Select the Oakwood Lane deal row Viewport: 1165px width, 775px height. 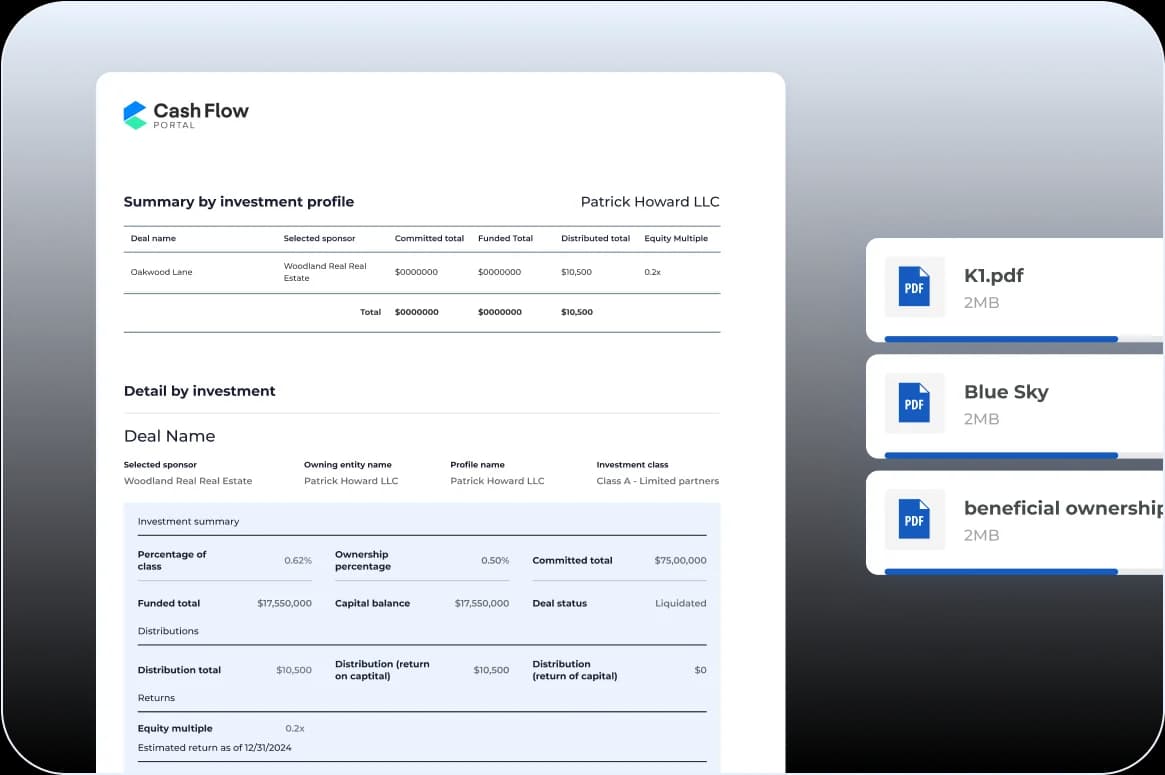(162, 272)
